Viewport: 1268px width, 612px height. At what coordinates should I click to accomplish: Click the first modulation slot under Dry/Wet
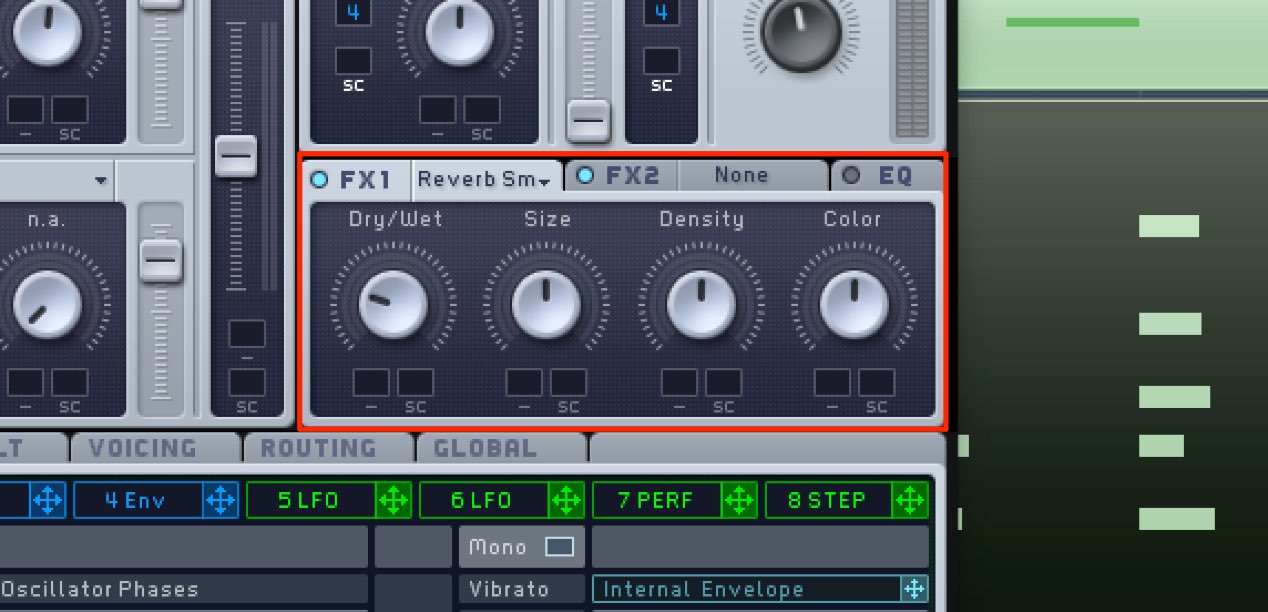pos(371,382)
